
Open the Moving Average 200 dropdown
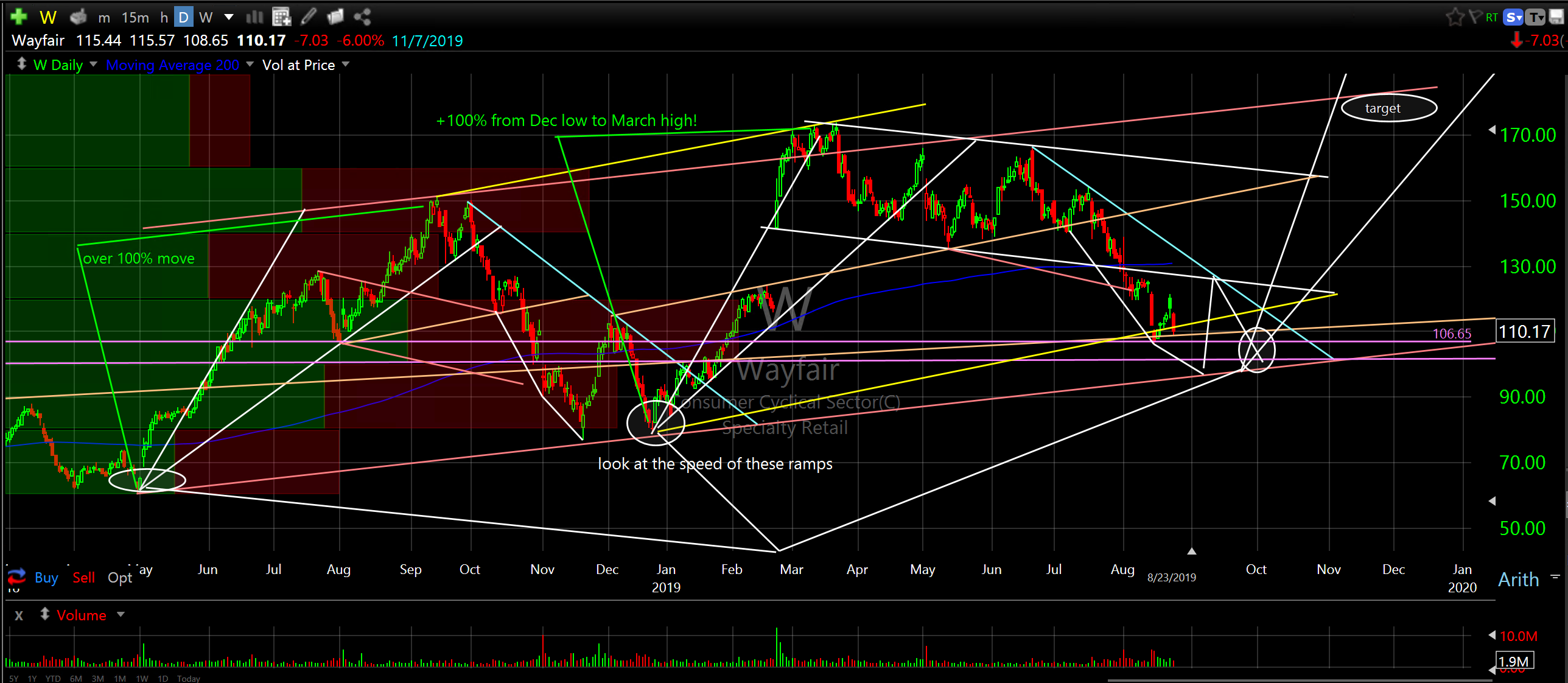[250, 65]
